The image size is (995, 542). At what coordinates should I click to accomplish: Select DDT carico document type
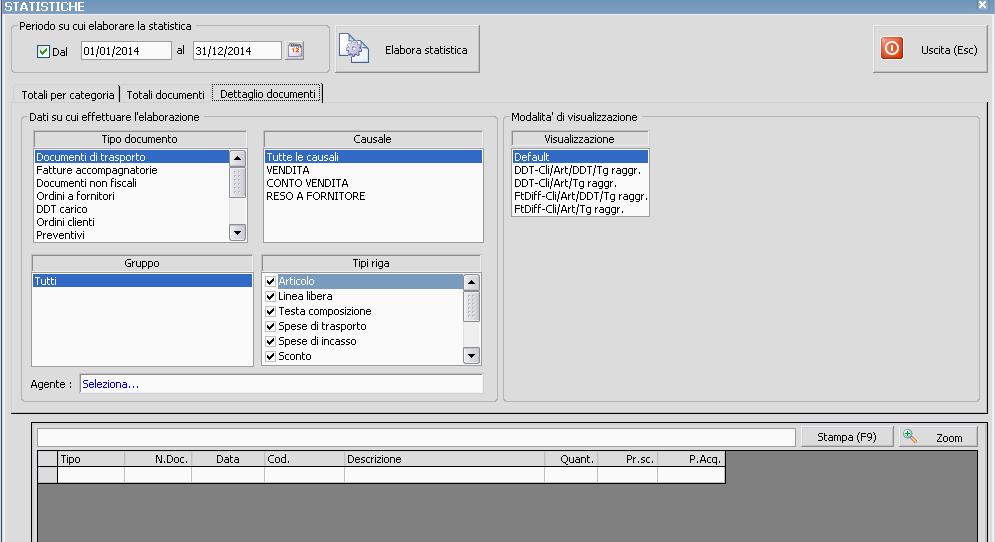[131, 209]
